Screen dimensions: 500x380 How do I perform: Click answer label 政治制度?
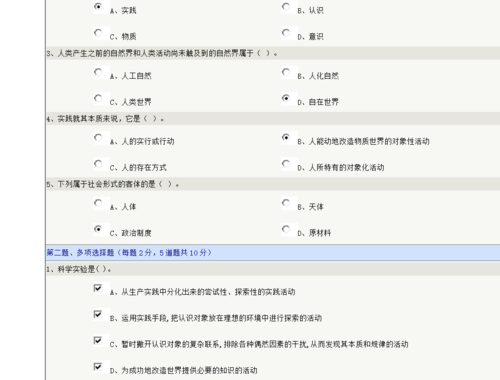136,233
